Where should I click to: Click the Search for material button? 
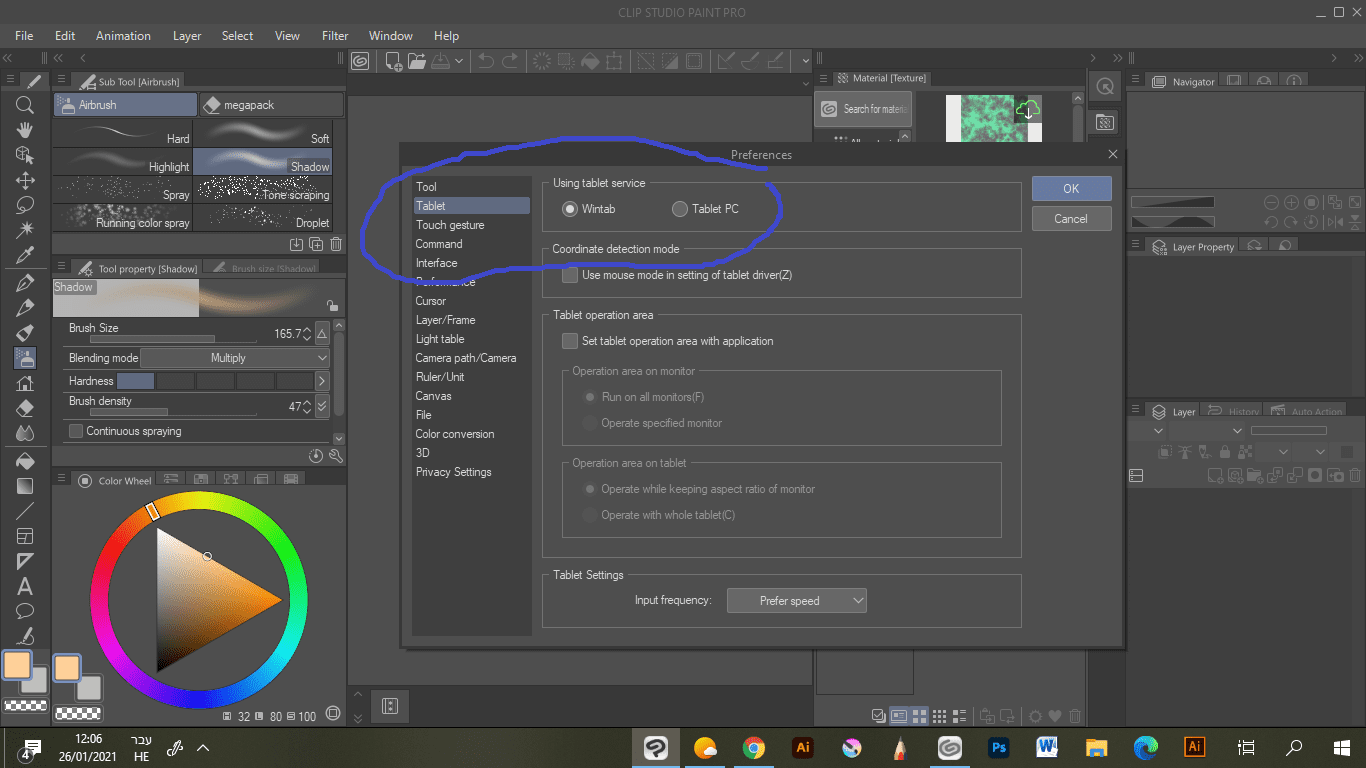pyautogui.click(x=863, y=109)
